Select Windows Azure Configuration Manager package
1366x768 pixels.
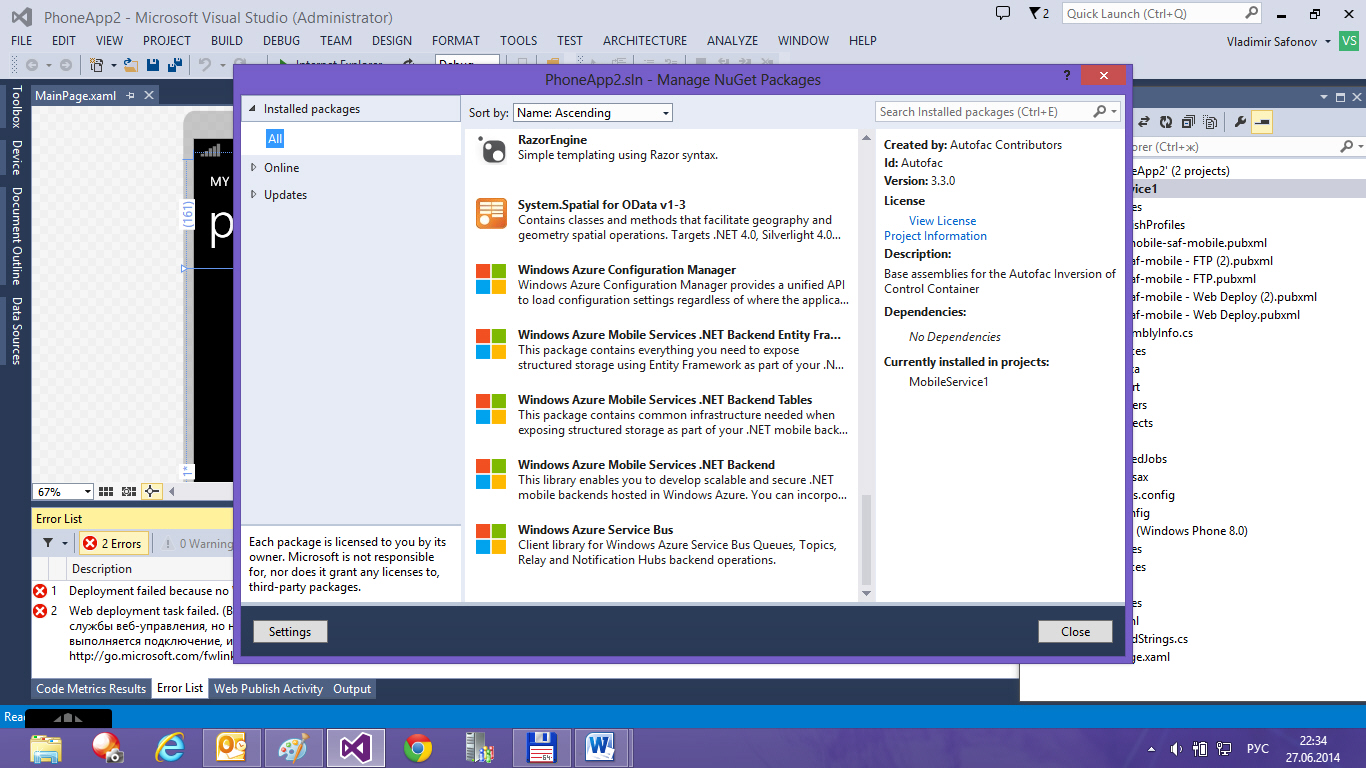tap(661, 285)
